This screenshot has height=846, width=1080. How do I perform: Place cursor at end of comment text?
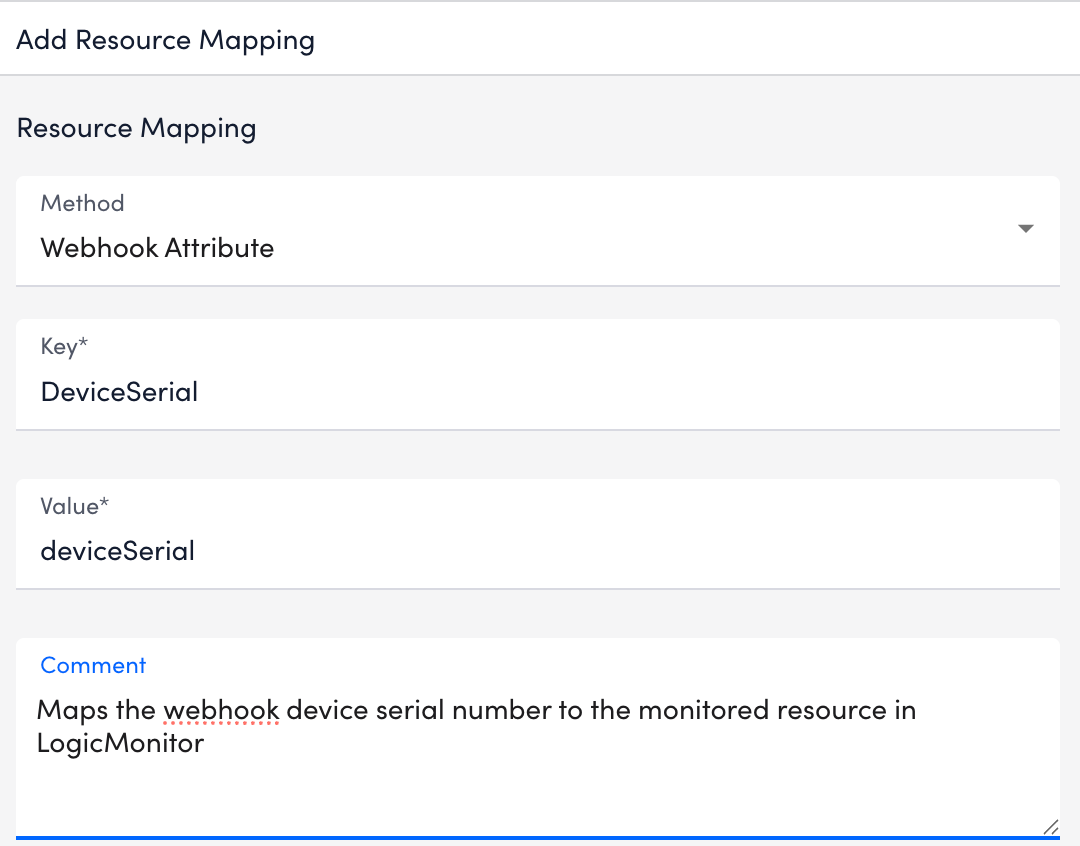point(206,742)
